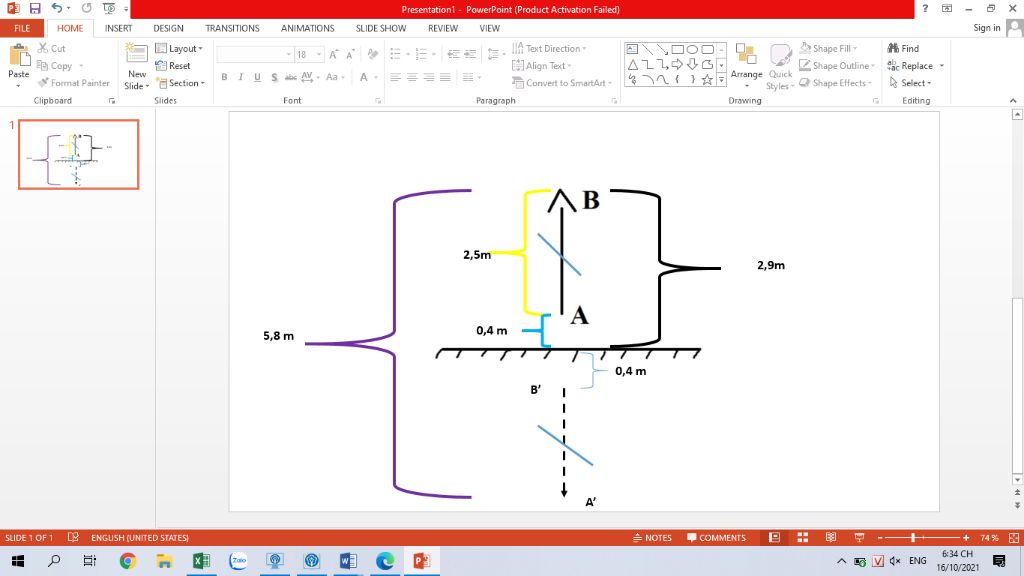Toggle Bold formatting
This screenshot has width=1024, height=576.
tap(224, 77)
